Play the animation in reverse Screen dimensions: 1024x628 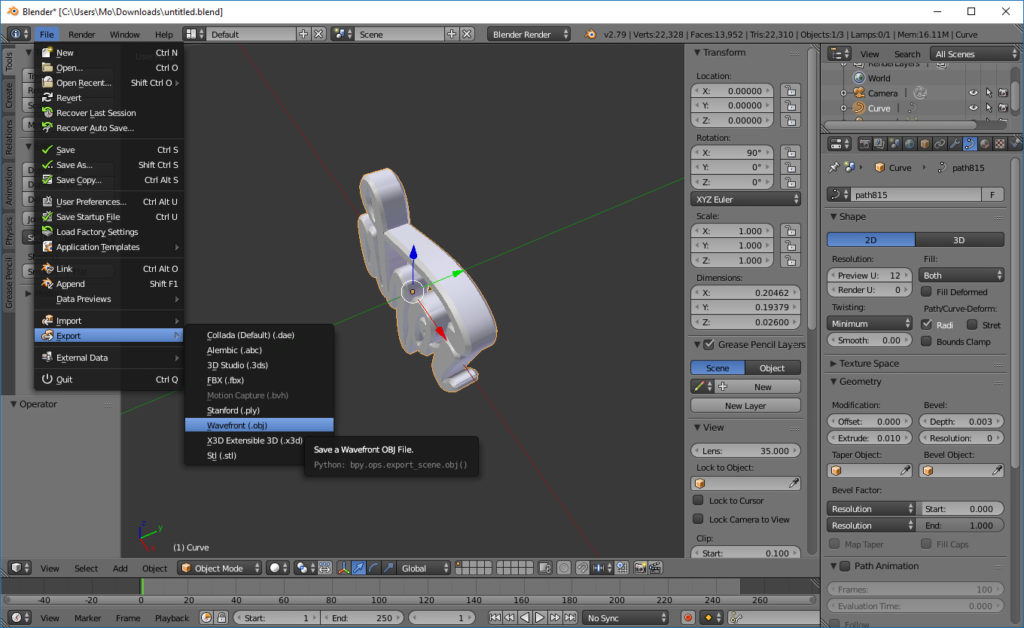[524, 618]
